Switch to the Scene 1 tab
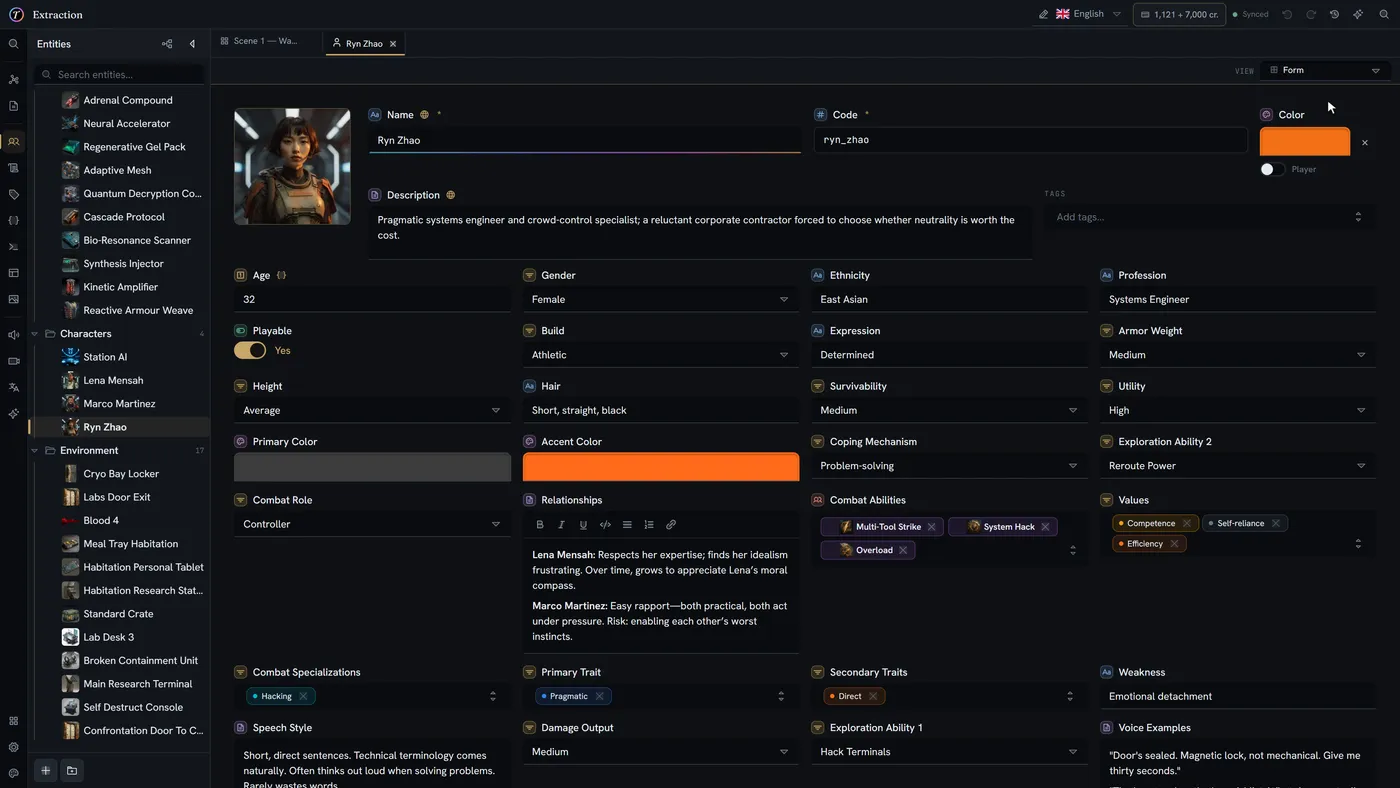Viewport: 1400px width, 788px height. coord(260,42)
